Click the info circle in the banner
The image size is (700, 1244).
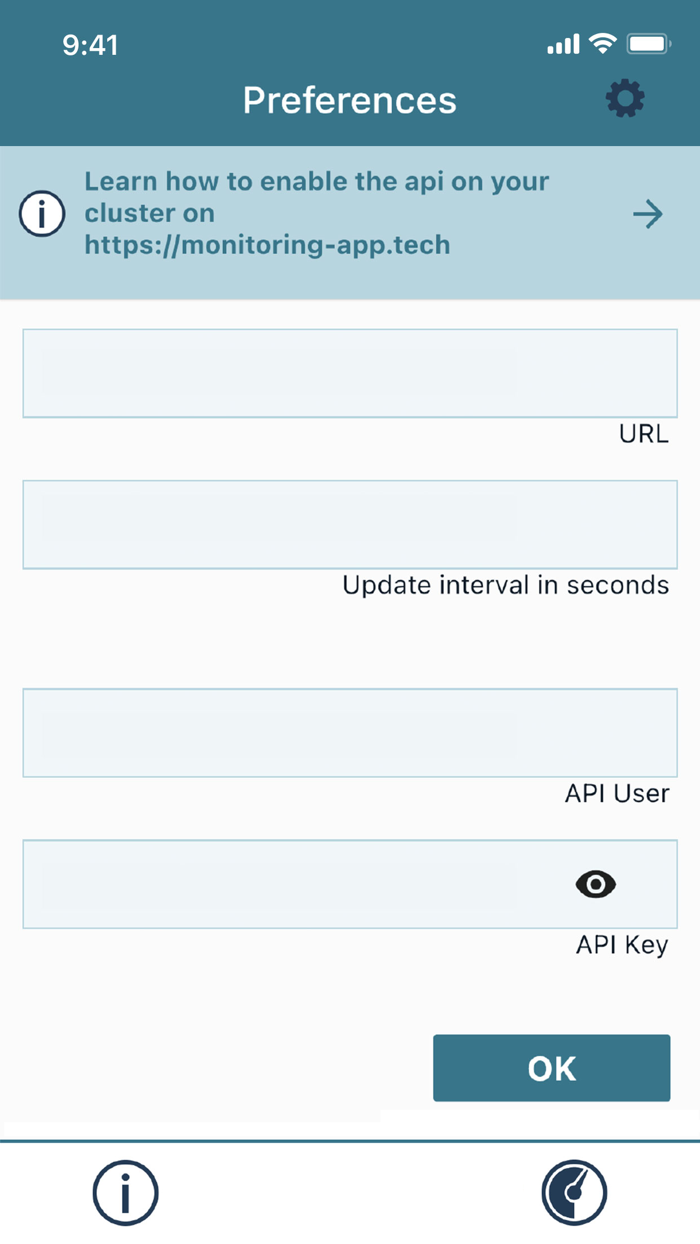42,213
